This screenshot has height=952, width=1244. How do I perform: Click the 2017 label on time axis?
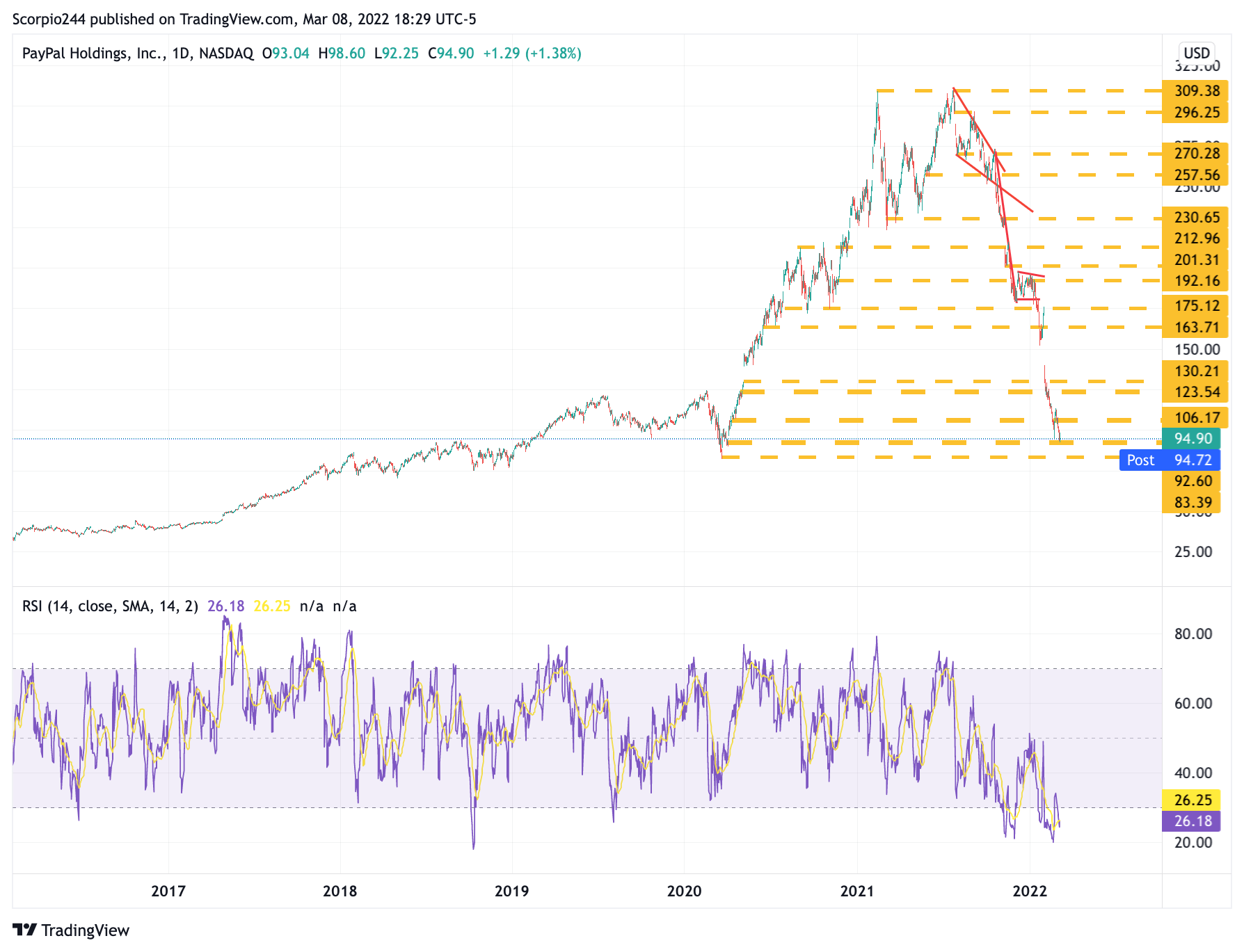tap(168, 892)
